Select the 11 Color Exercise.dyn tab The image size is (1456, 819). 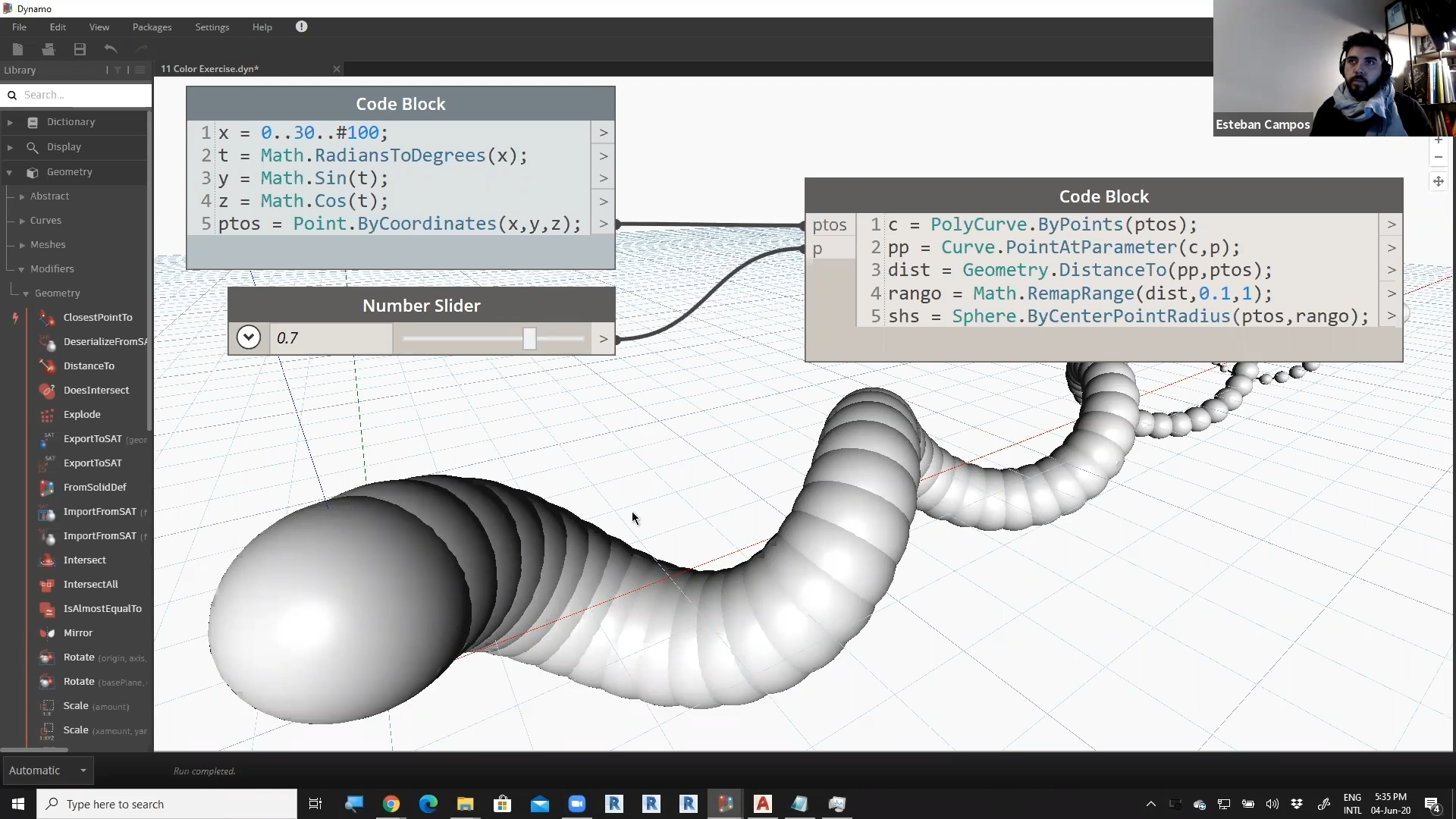tap(210, 69)
